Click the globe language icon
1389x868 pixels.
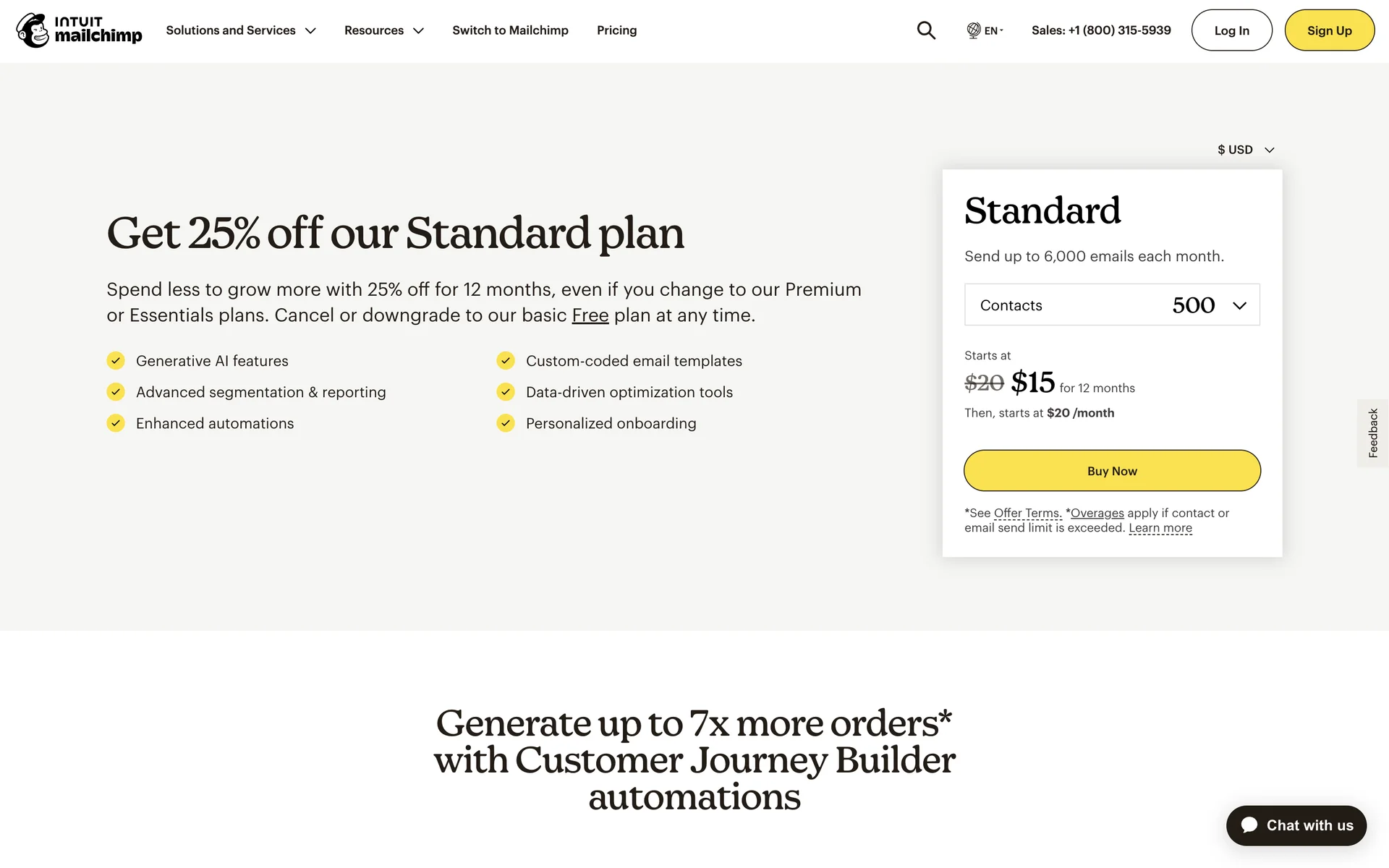[x=974, y=30]
